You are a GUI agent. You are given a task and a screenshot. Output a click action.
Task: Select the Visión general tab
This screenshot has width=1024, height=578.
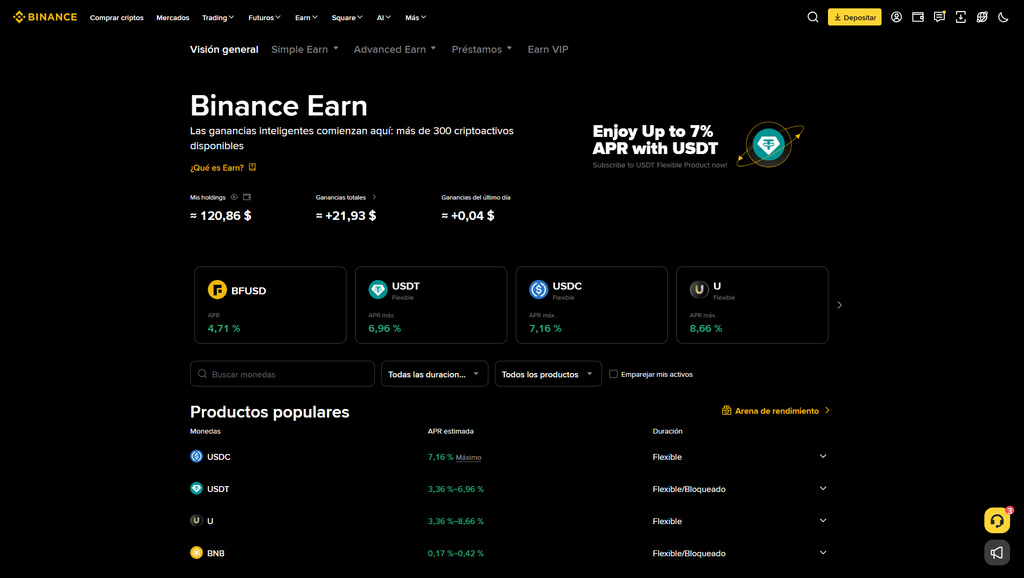coord(224,50)
